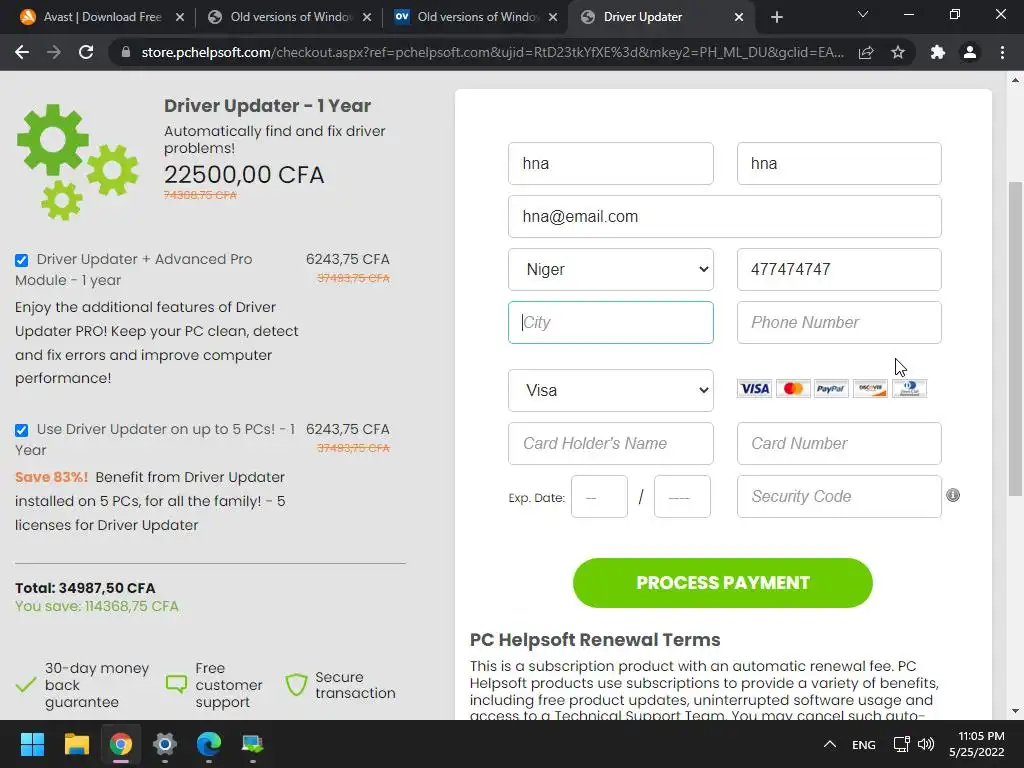Click the 22500,00 CFA price text

point(244,174)
